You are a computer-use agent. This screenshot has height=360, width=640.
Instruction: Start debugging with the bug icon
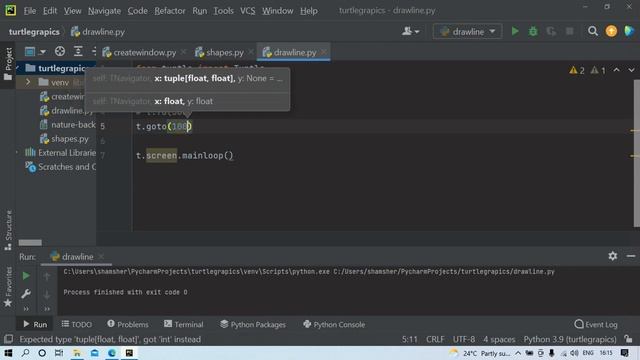[x=533, y=31]
